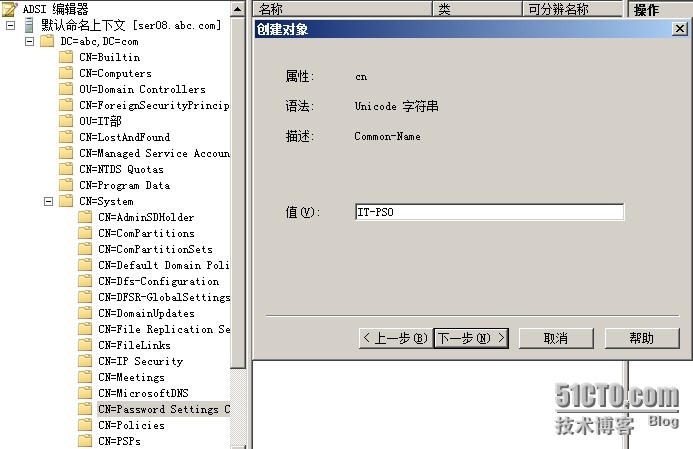Click the tree pane scroll up arrow
693x449 pixels.
click(x=238, y=9)
